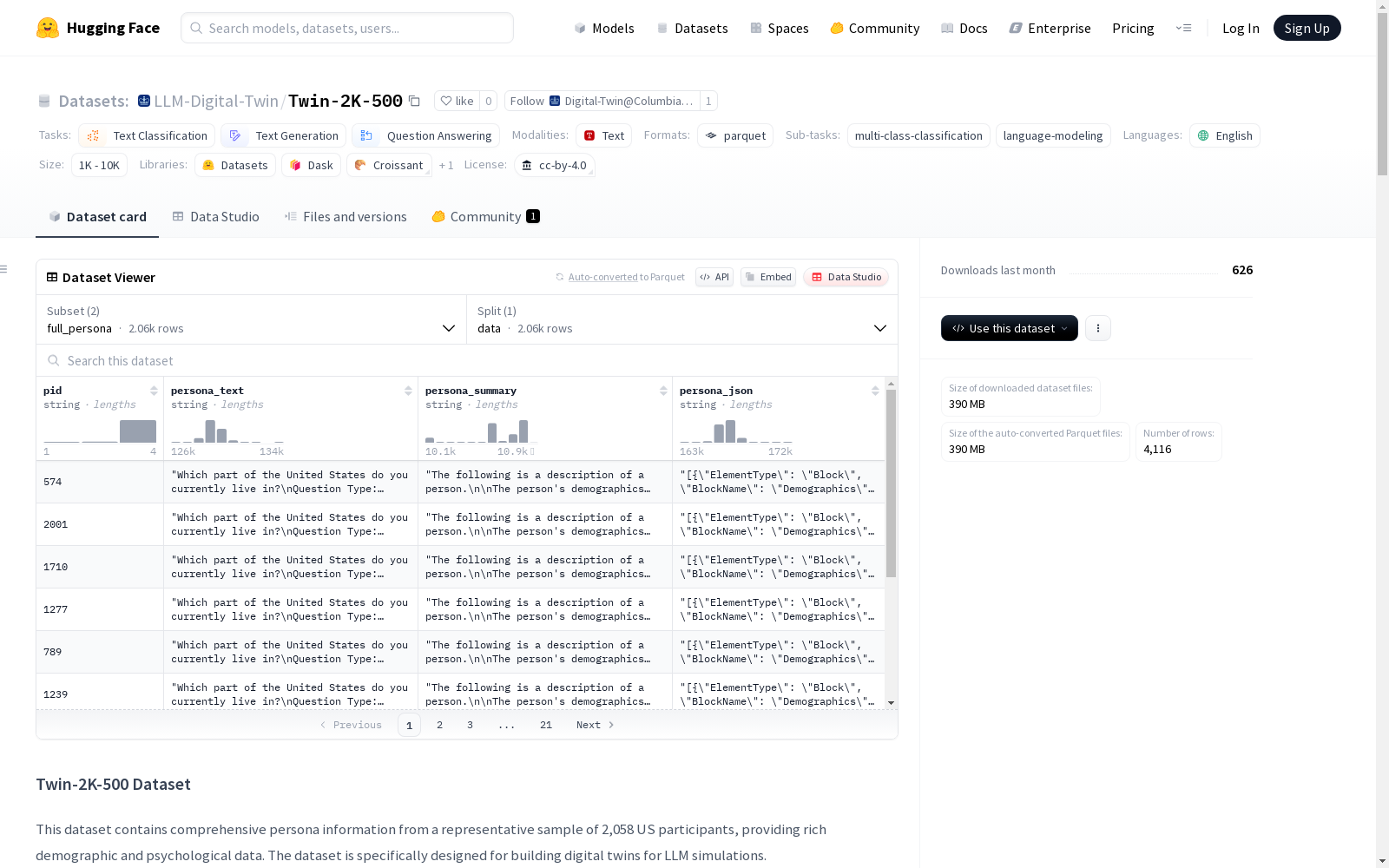Open the left sidebar toggle icon

tap(4, 269)
